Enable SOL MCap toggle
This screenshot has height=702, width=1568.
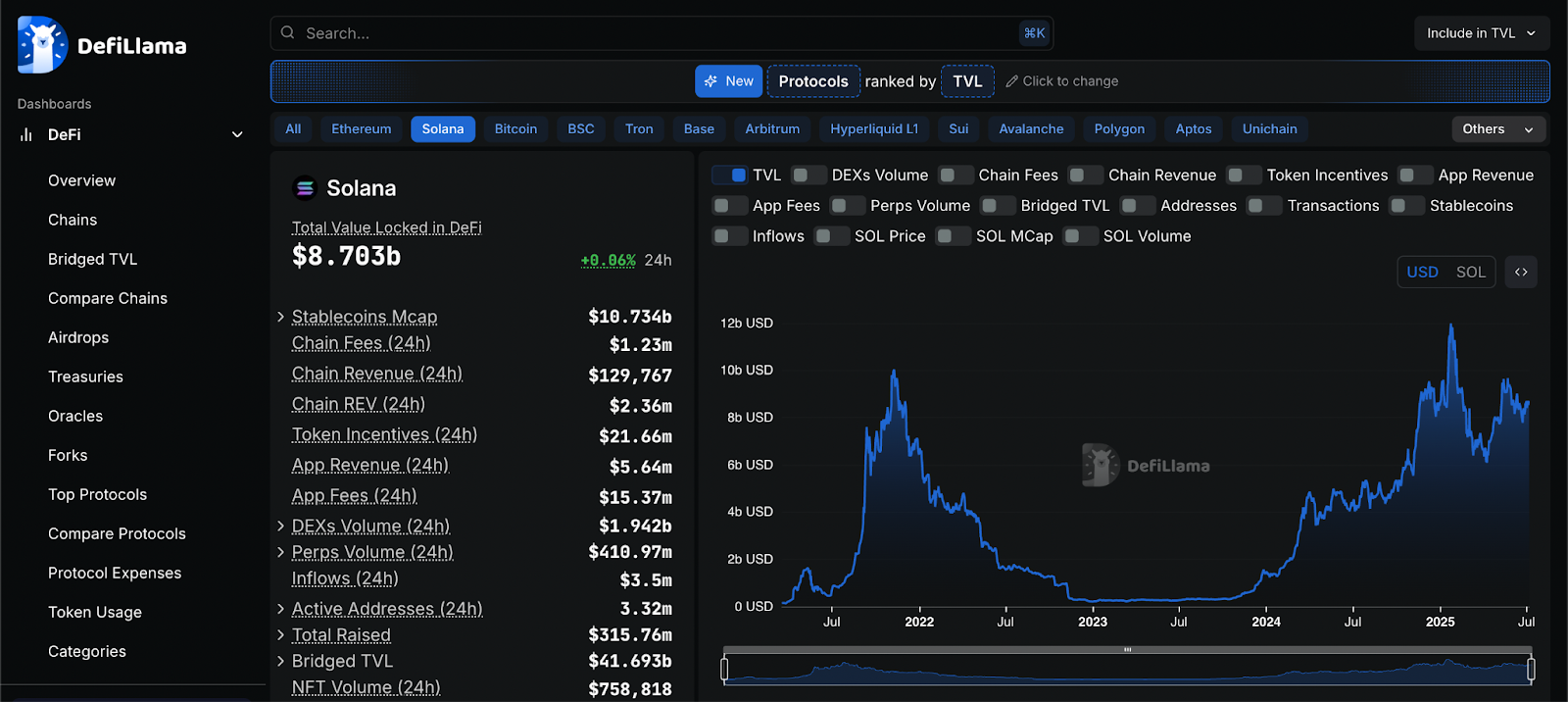click(x=954, y=236)
